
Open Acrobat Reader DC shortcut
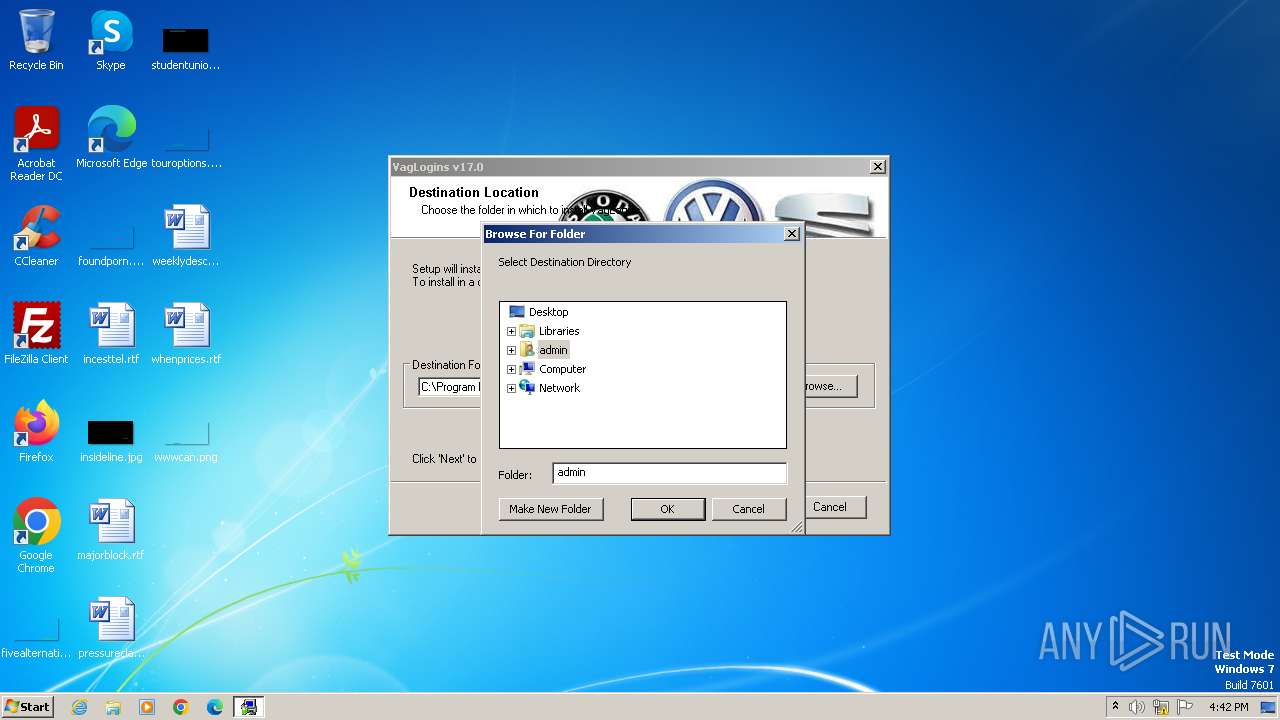coord(36,144)
